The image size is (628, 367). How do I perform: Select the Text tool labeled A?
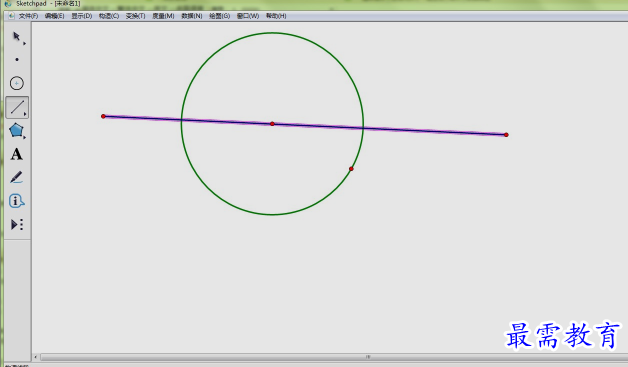pos(16,154)
